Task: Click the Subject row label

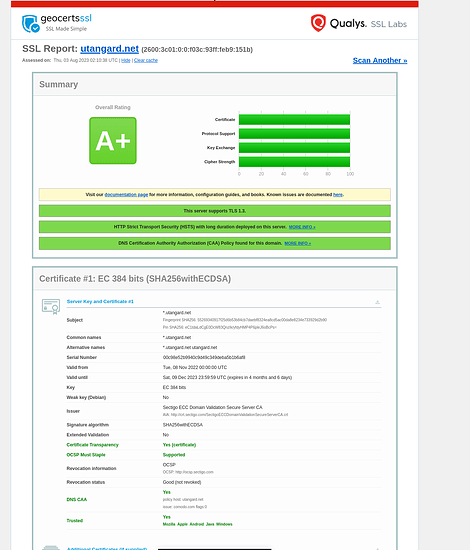Action: (x=75, y=320)
